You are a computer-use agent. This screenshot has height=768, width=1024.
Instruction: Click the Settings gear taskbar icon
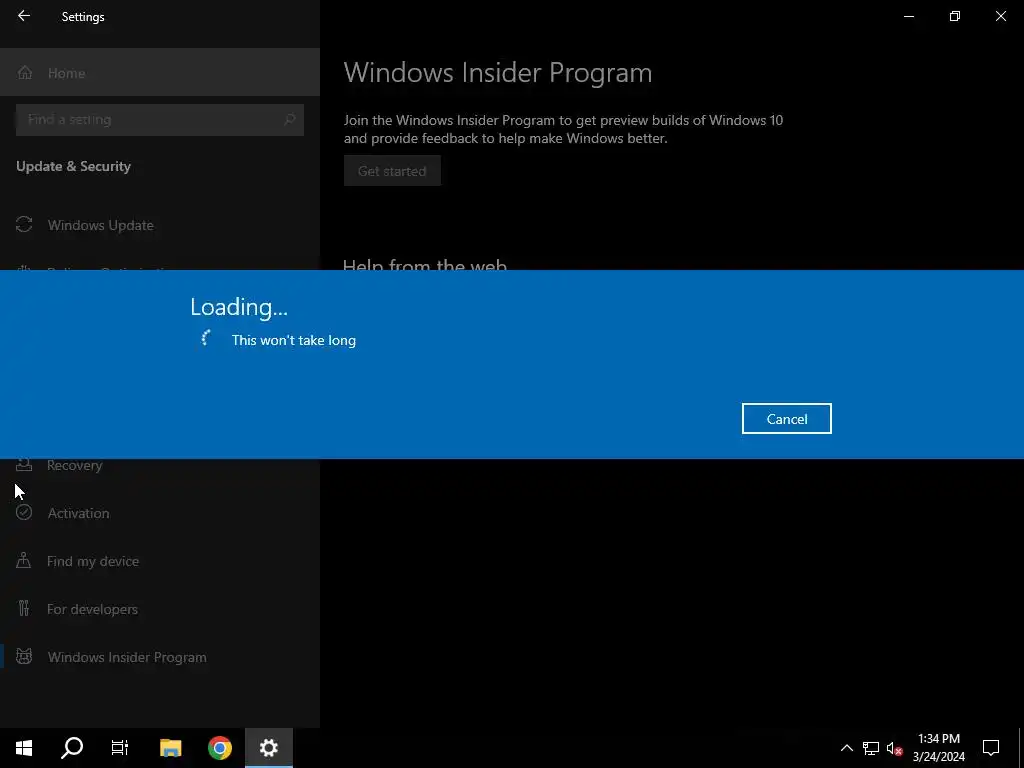268,748
